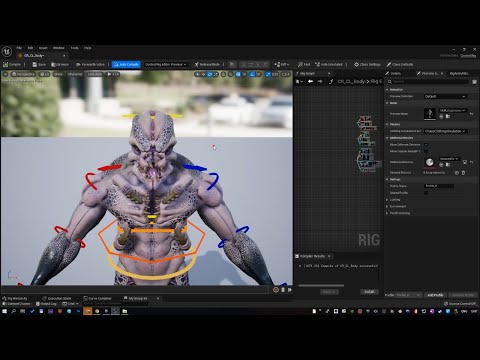This screenshot has height=360, width=480.
Task: Toggle rotation snapping in viewport
Action: pos(252,74)
